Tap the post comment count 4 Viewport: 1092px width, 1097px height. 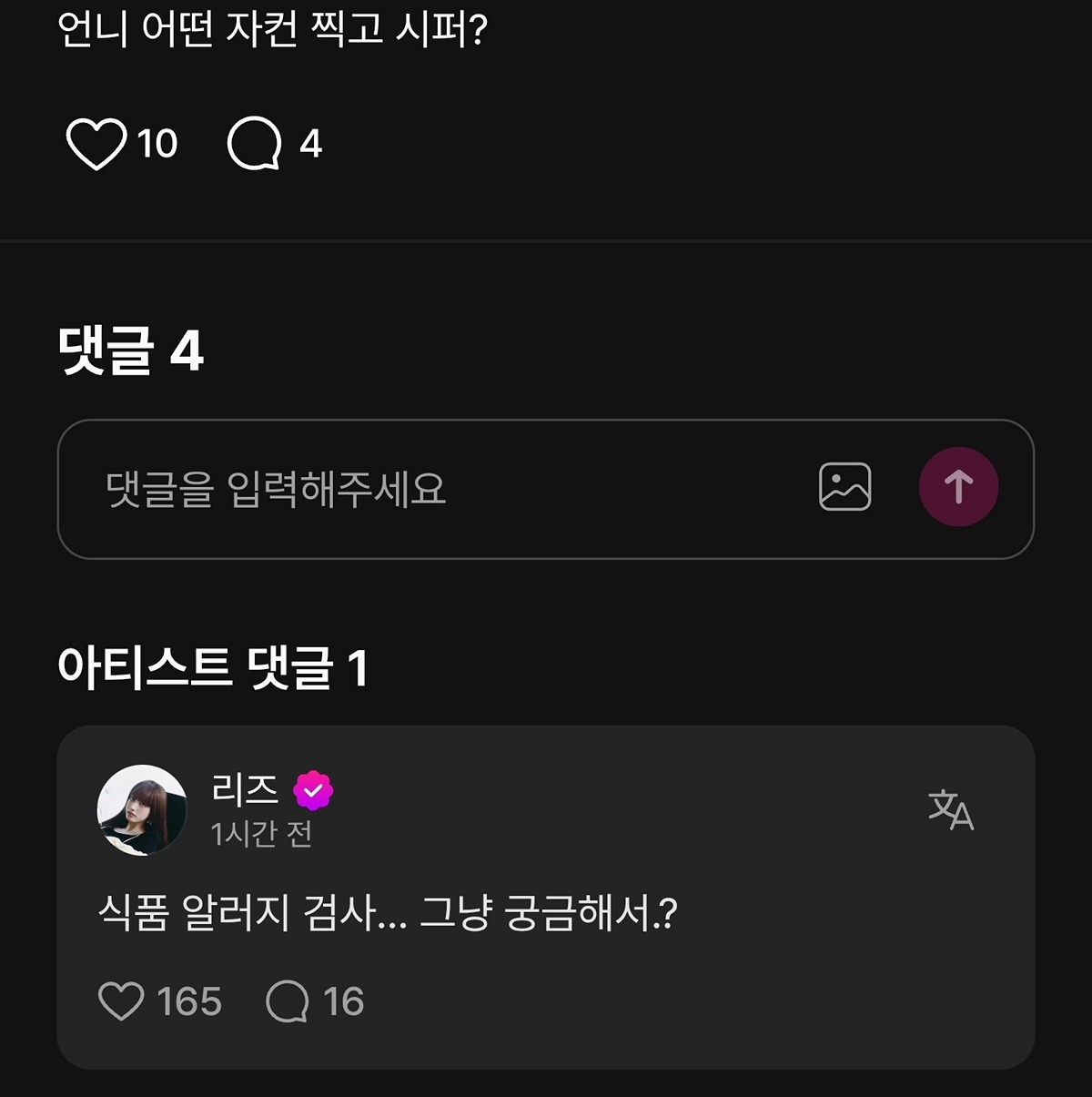[x=311, y=144]
